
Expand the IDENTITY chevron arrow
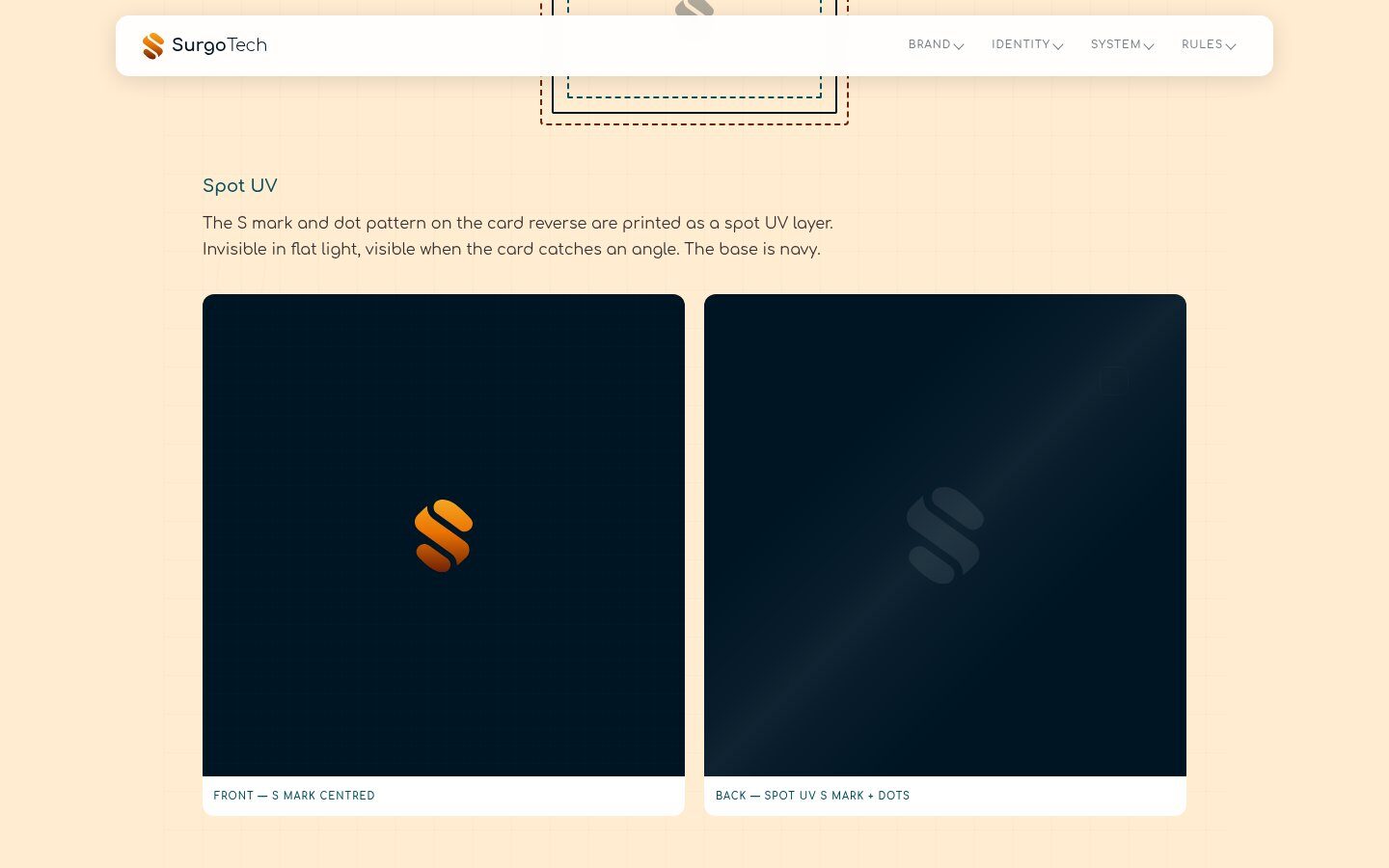click(x=1058, y=46)
